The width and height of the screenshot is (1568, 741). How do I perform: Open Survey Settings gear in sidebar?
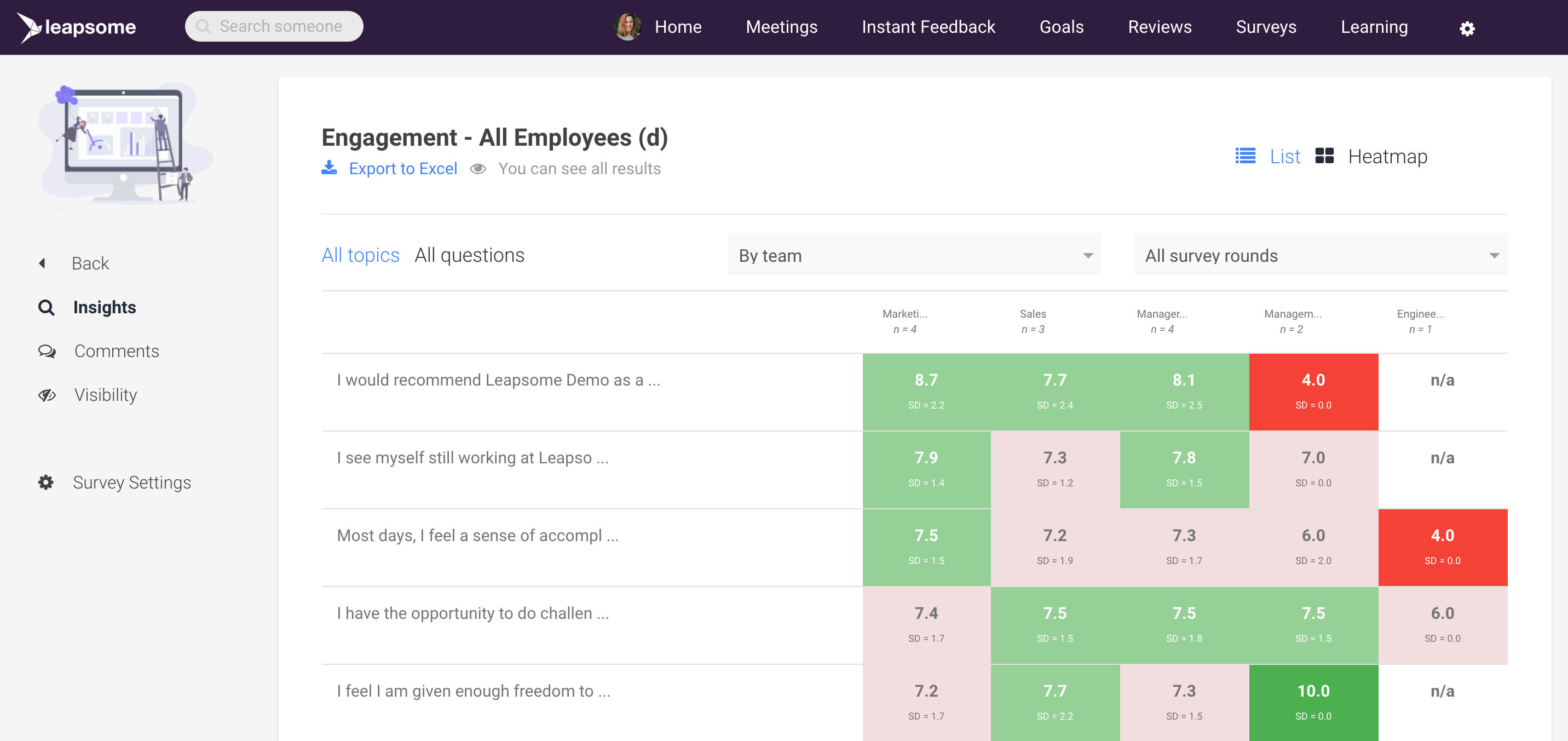[46, 482]
